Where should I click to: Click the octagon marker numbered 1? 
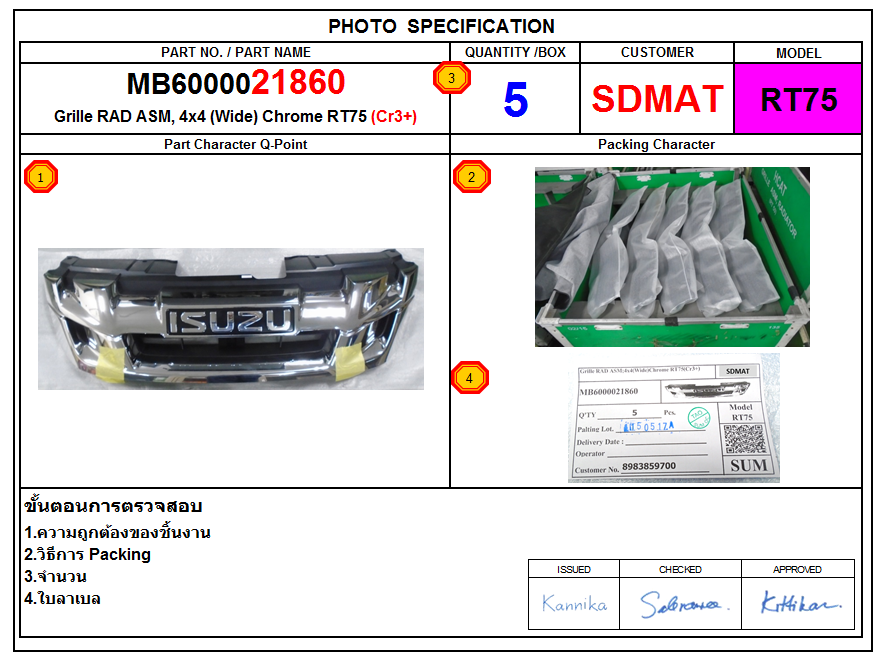coord(41,177)
